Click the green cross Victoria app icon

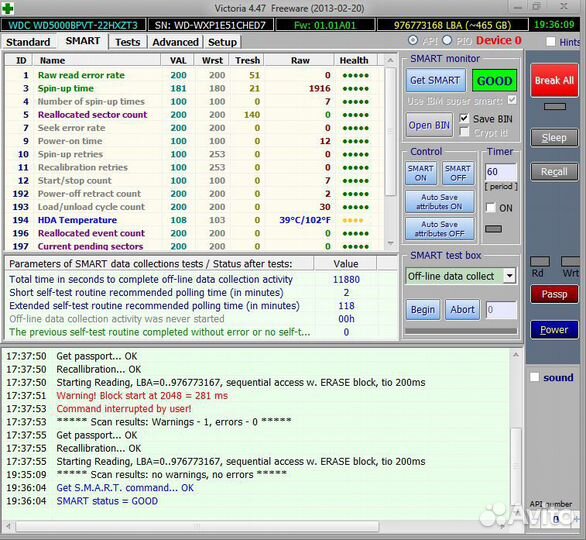tap(8, 8)
